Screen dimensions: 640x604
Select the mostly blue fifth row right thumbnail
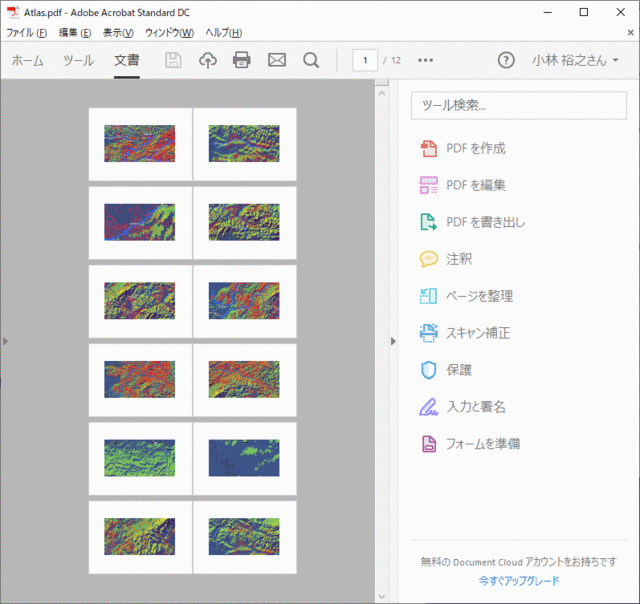245,458
